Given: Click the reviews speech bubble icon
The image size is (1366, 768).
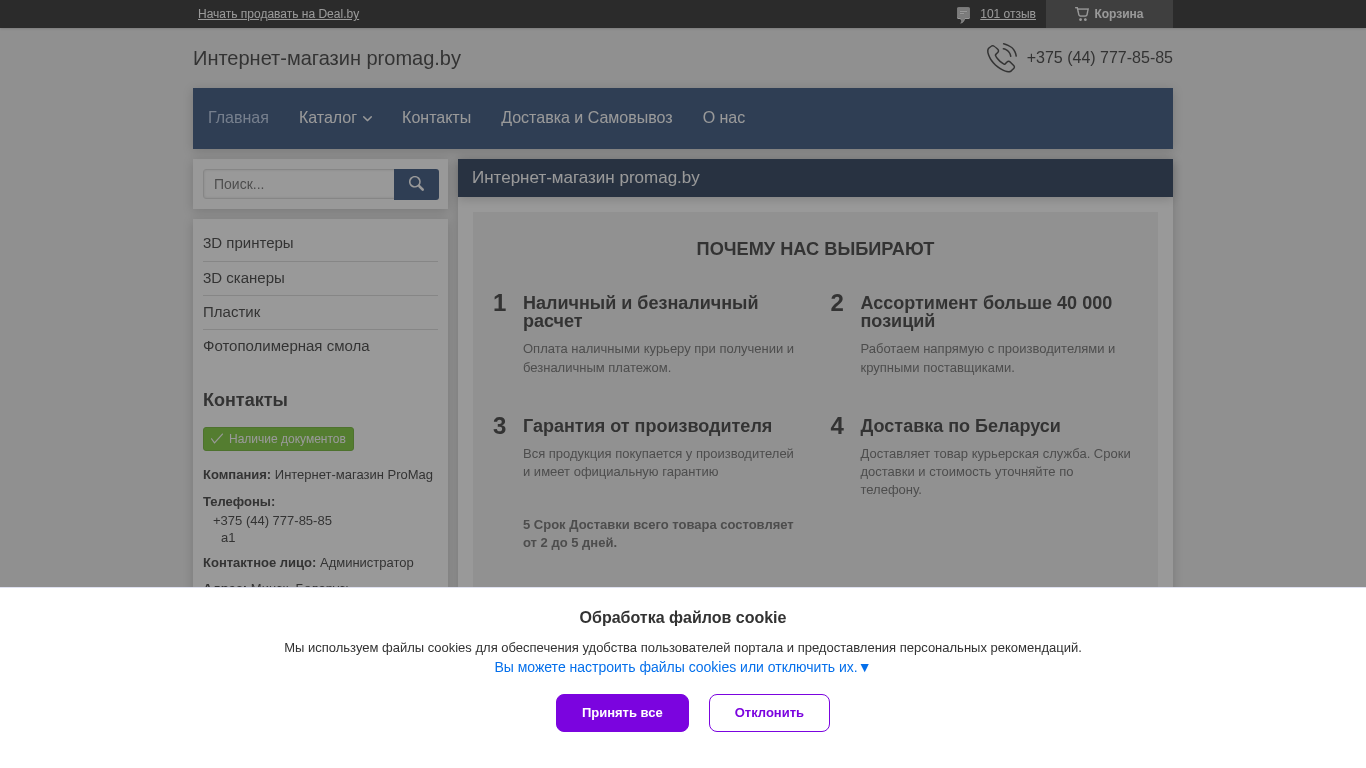Looking at the screenshot, I should 963,14.
